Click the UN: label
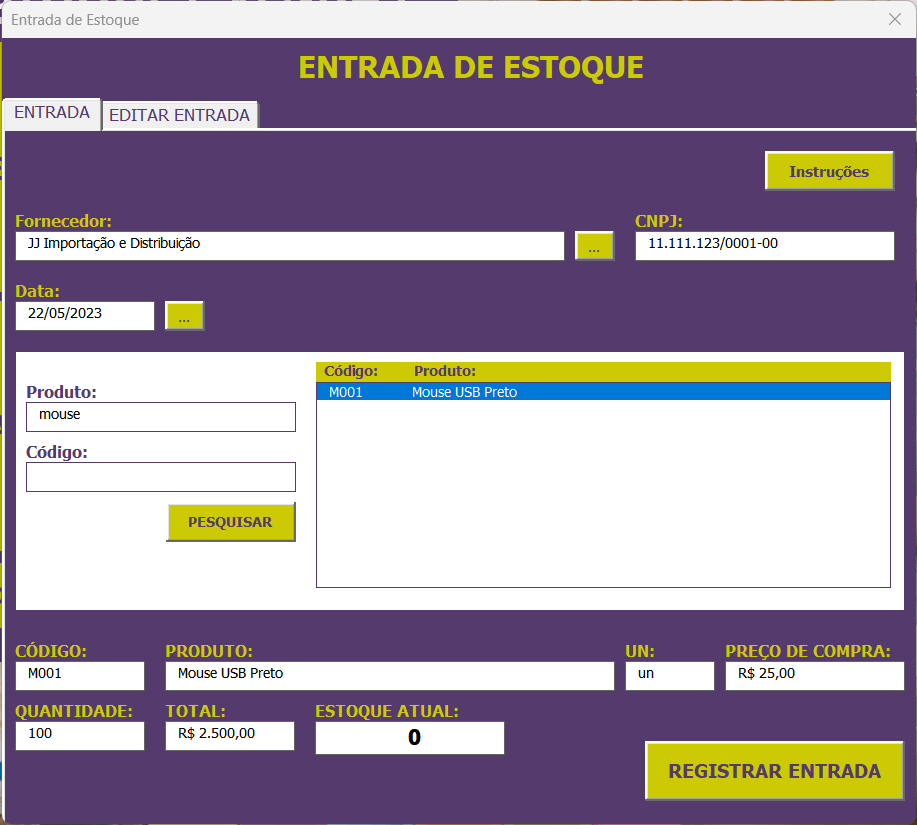 tap(640, 651)
